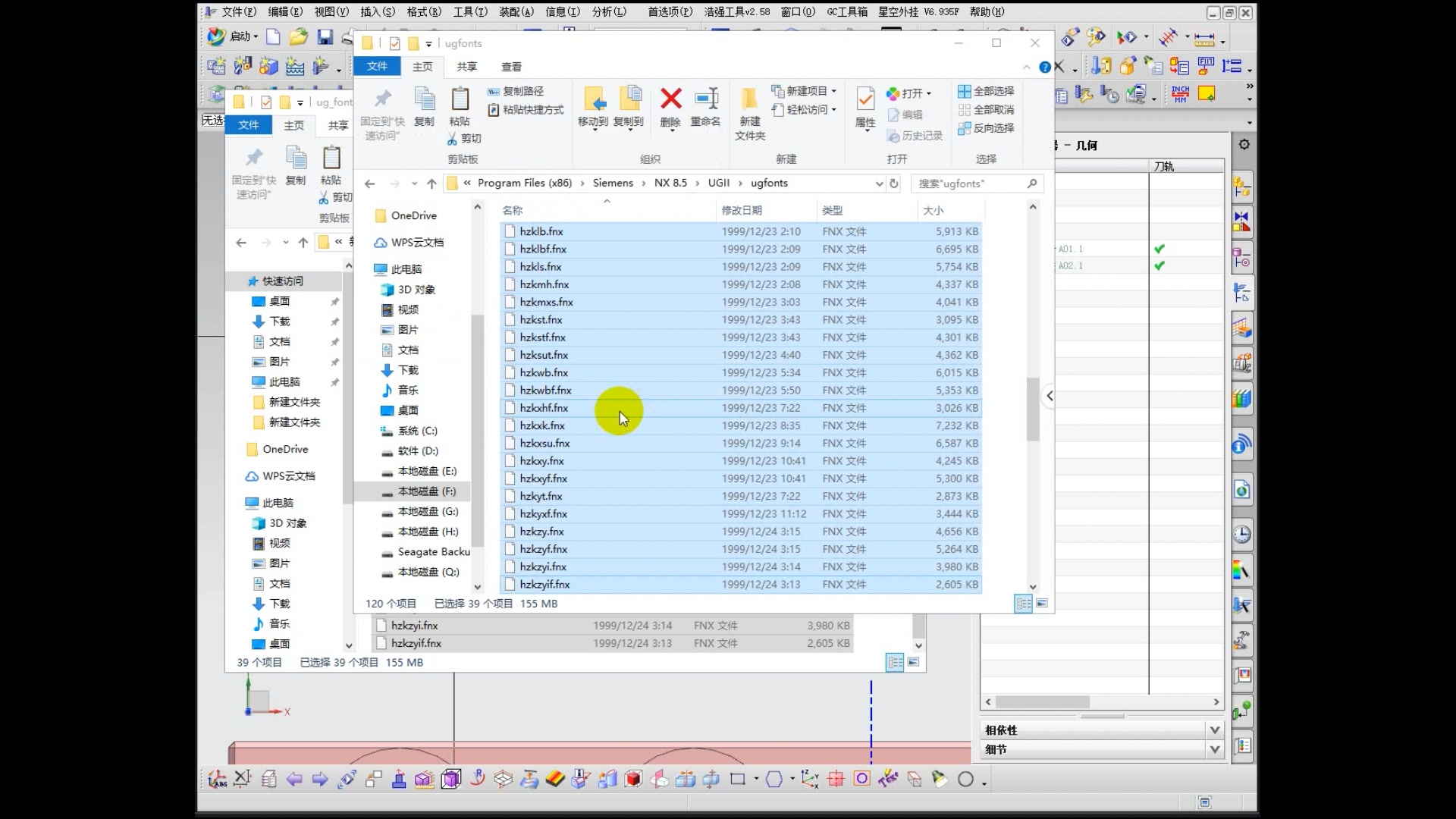
Task: Open the 格式(R) menu in NX
Action: [x=424, y=11]
